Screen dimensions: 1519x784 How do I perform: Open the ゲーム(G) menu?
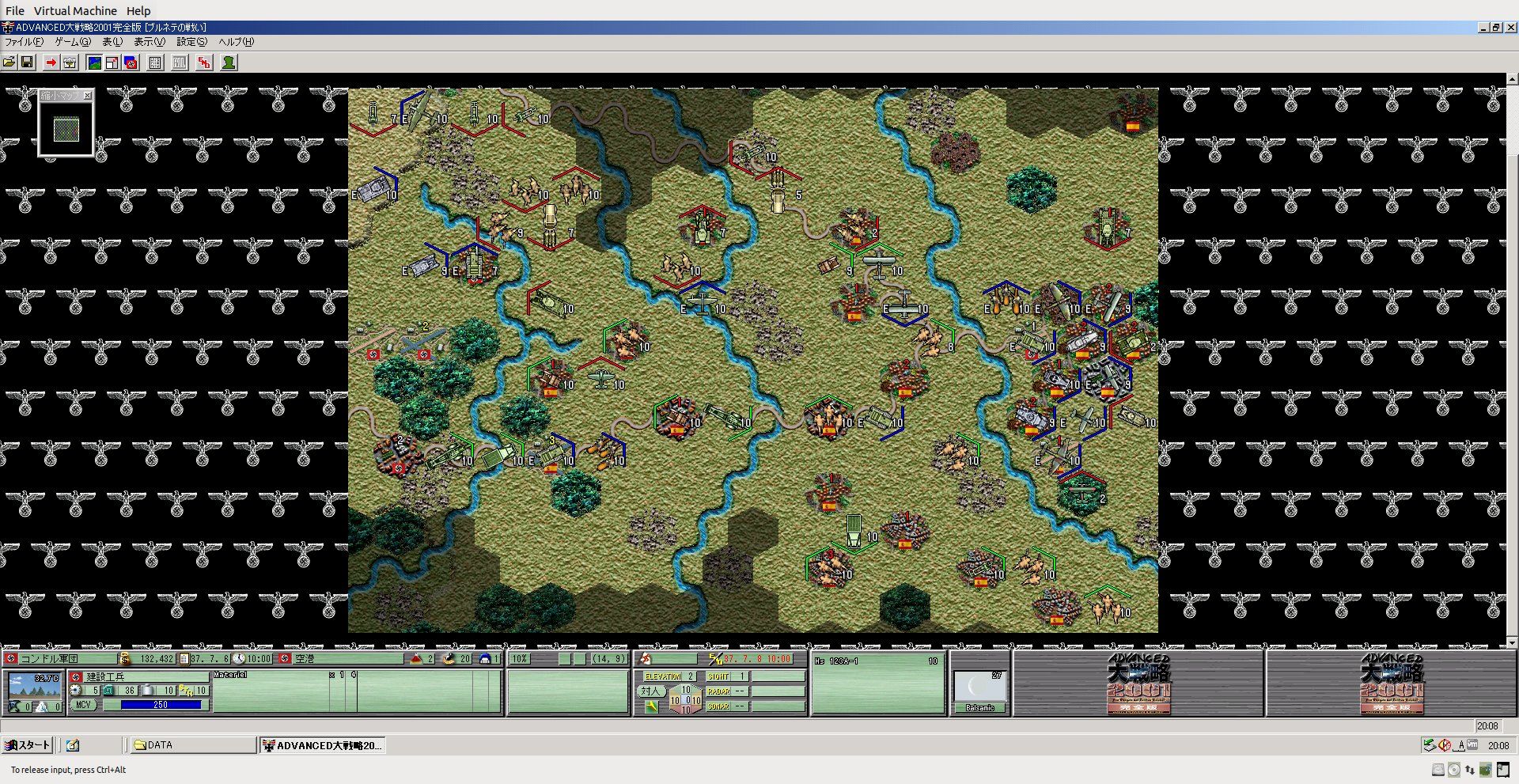point(73,42)
